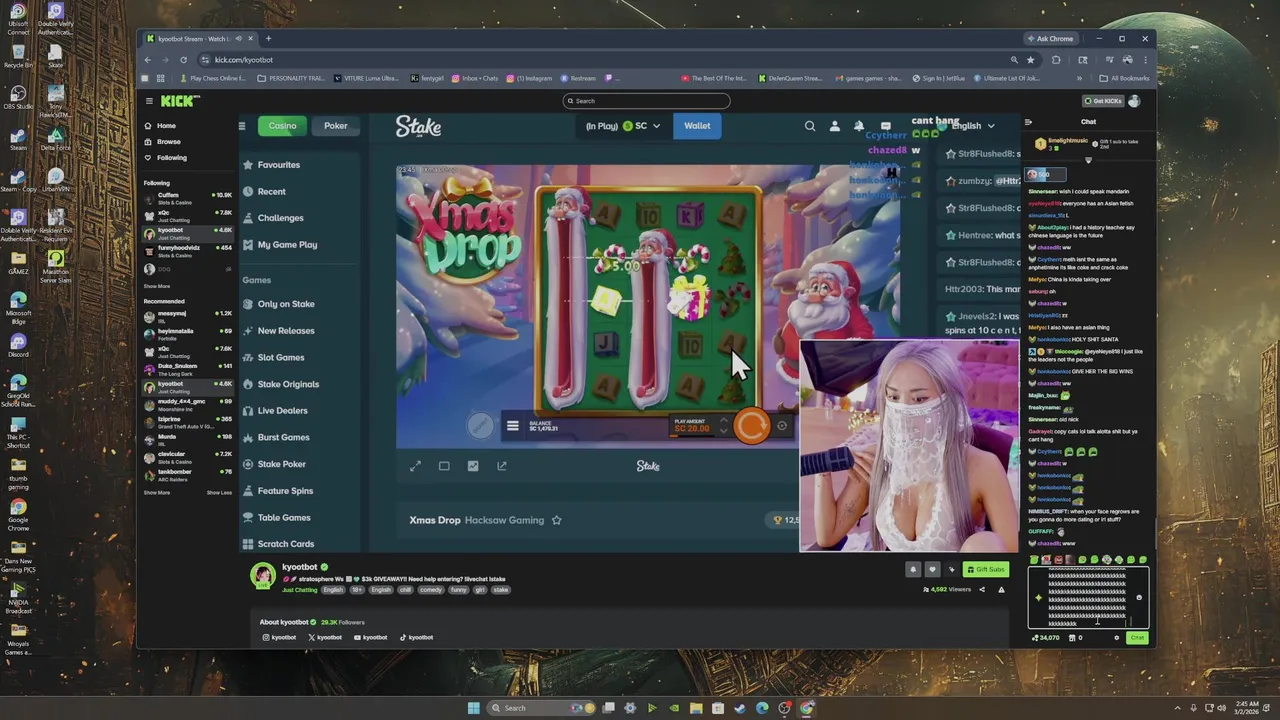The image size is (1280, 720).
Task: Open Ask Chrome button
Action: 1050,39
